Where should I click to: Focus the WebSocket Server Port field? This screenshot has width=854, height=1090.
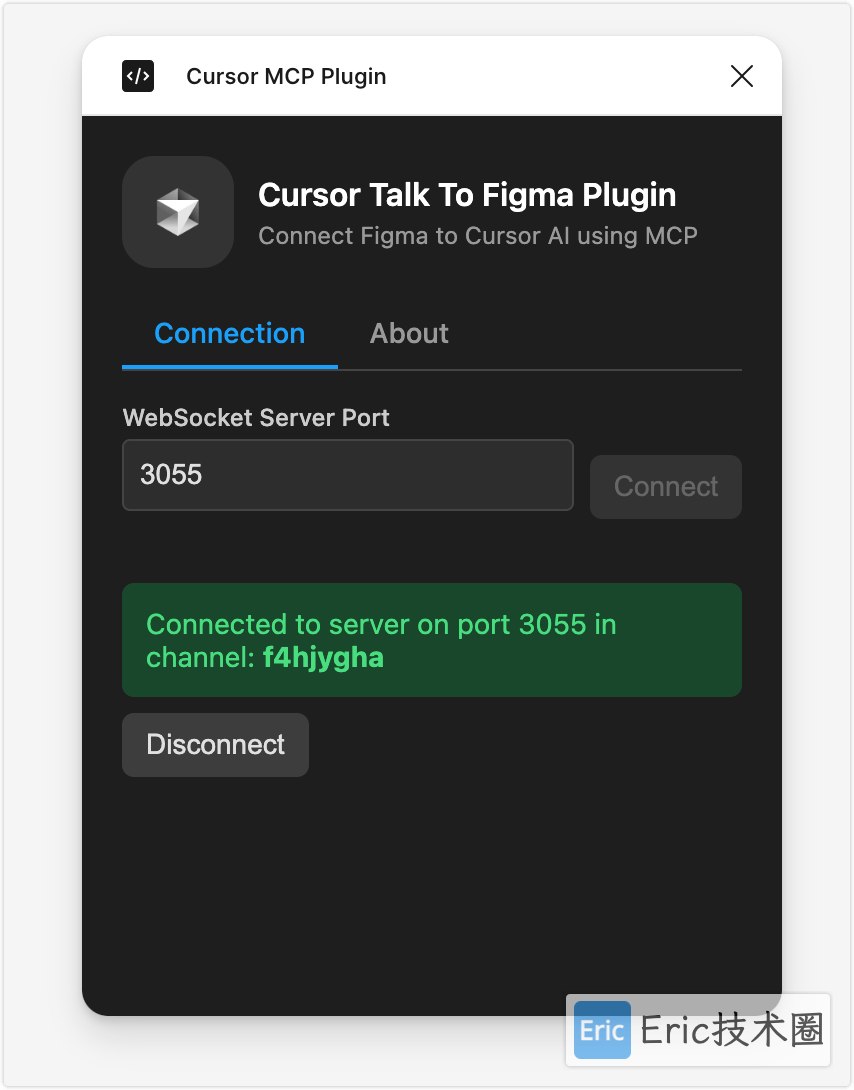(347, 475)
